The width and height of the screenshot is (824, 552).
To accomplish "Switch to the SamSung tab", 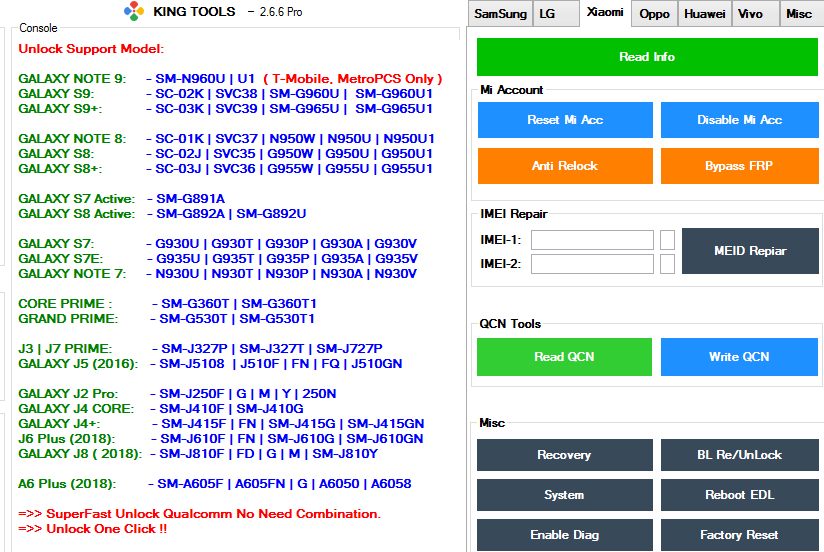I will (500, 14).
